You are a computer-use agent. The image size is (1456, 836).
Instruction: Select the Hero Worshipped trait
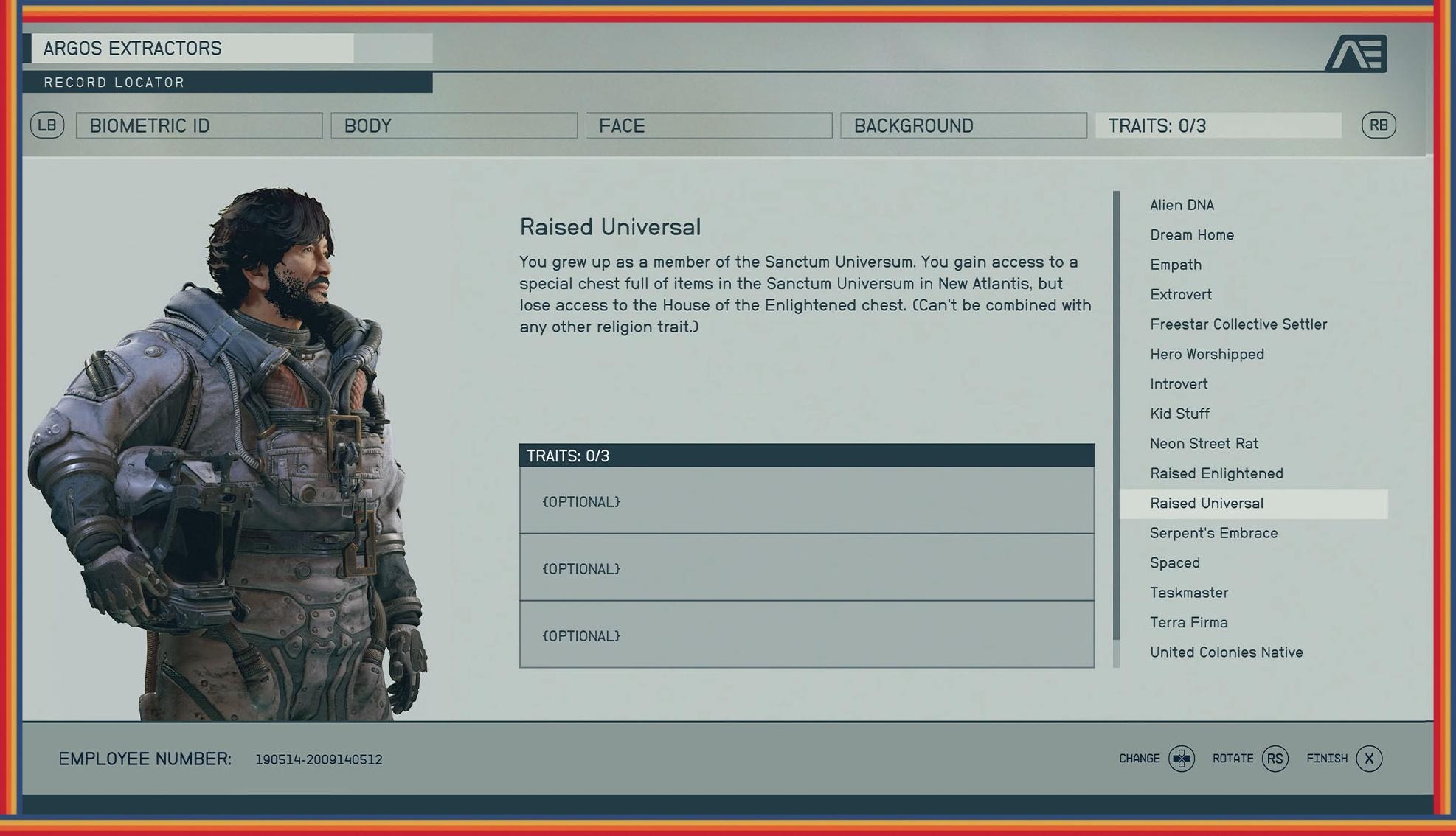[x=1207, y=354]
